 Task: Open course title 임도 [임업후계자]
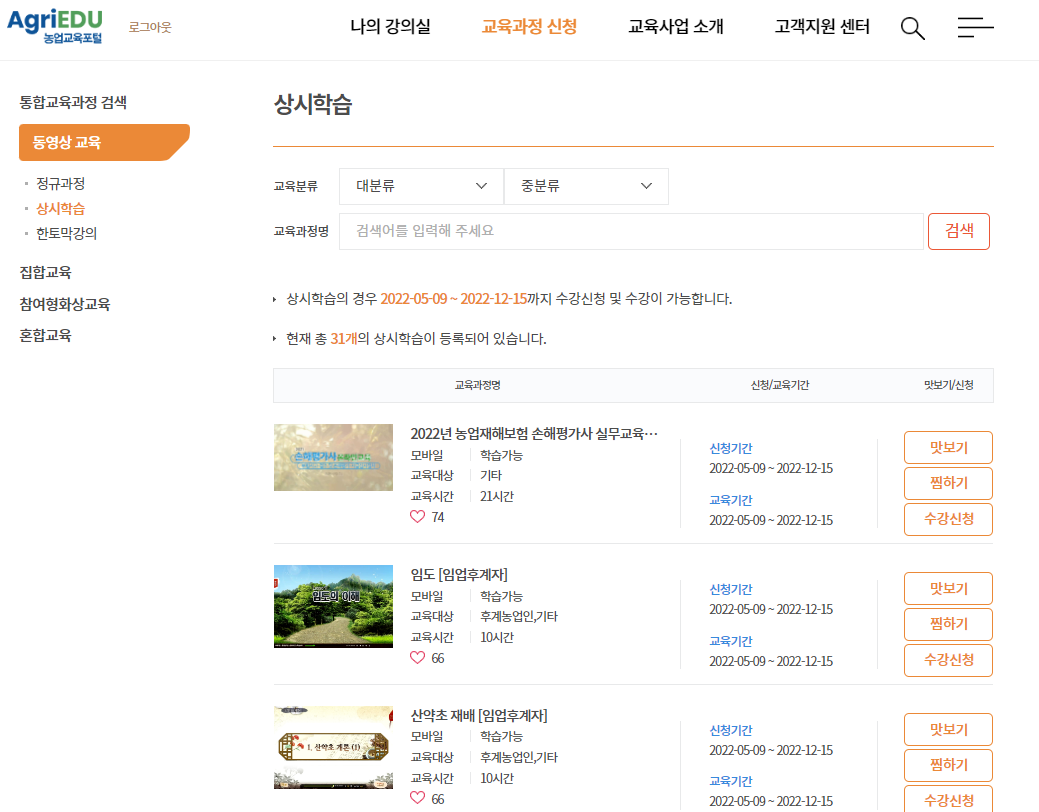[x=459, y=575]
